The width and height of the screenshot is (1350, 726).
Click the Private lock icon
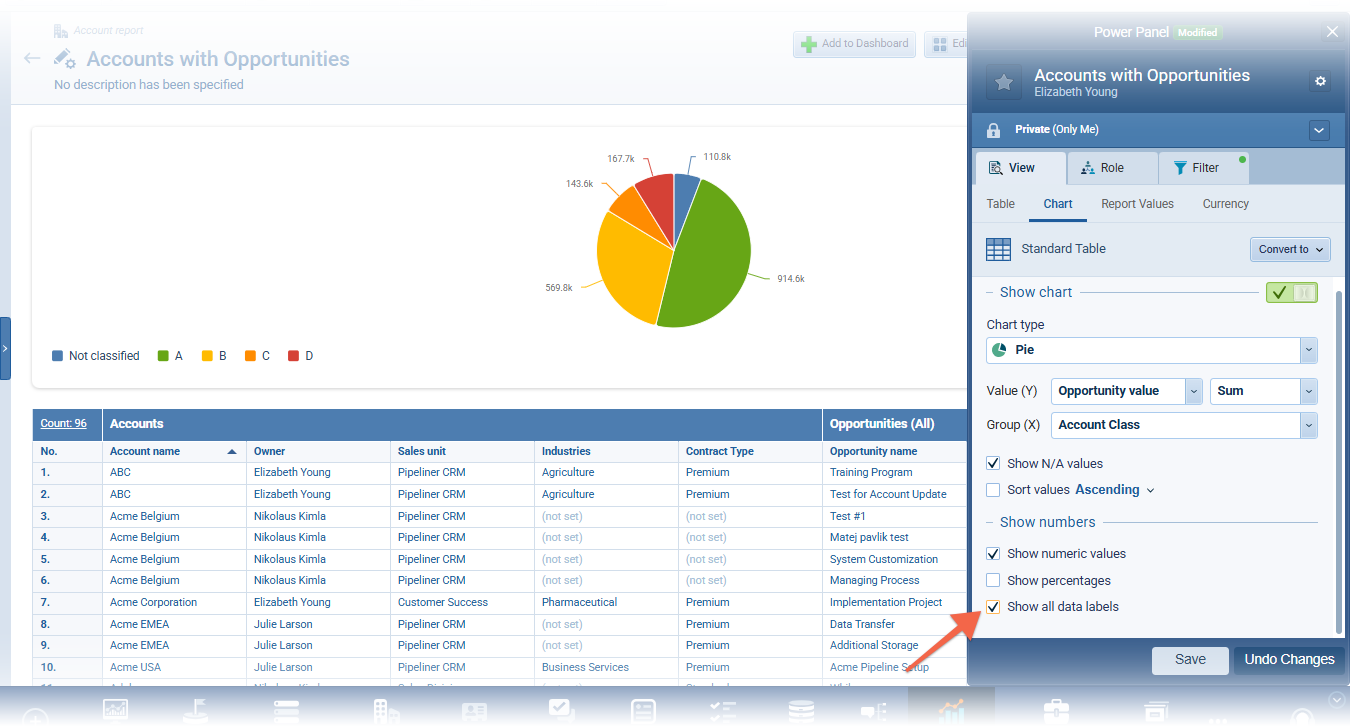click(x=993, y=130)
